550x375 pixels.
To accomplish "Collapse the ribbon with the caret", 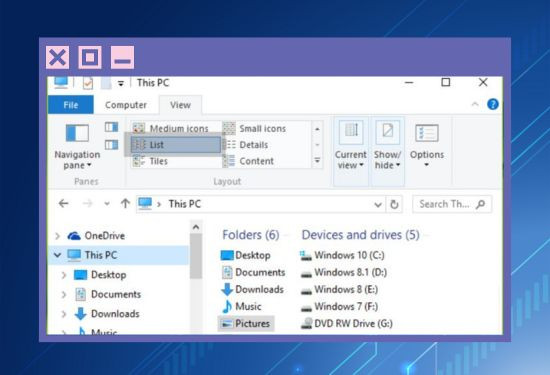I will point(475,104).
